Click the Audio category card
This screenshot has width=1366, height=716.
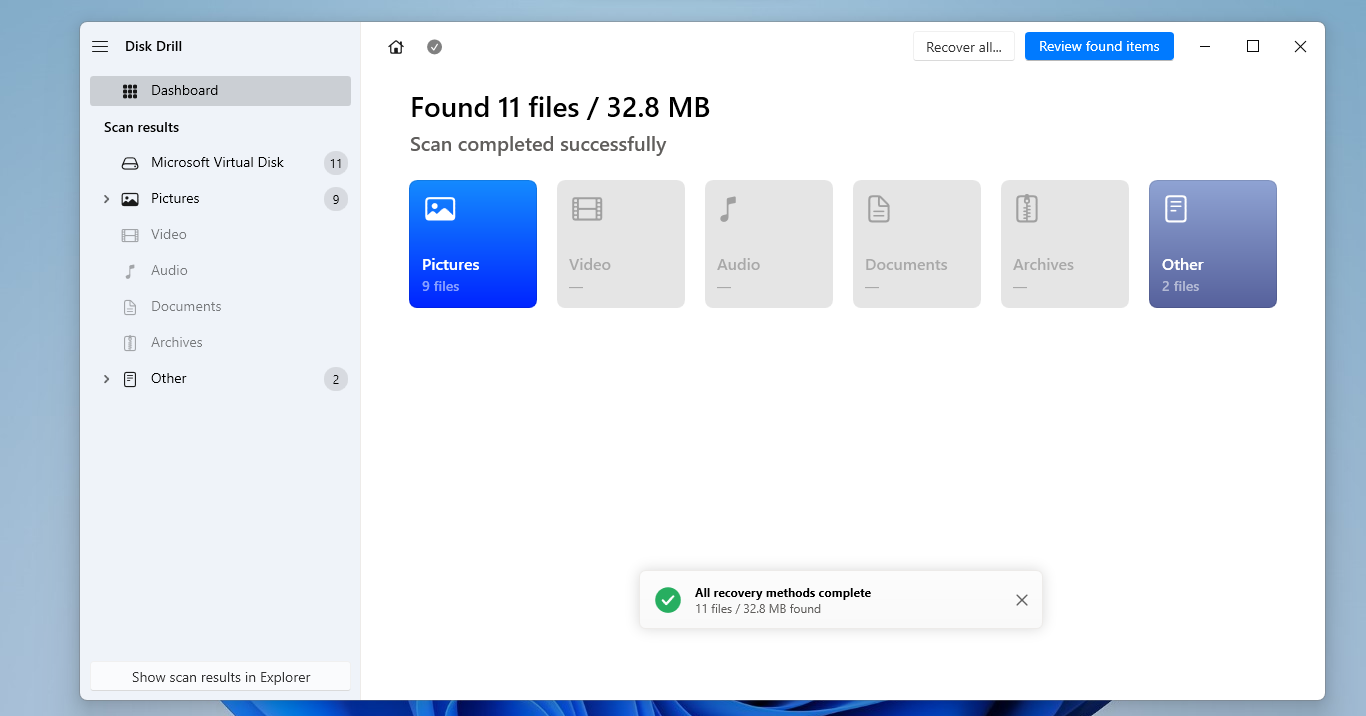pos(769,244)
